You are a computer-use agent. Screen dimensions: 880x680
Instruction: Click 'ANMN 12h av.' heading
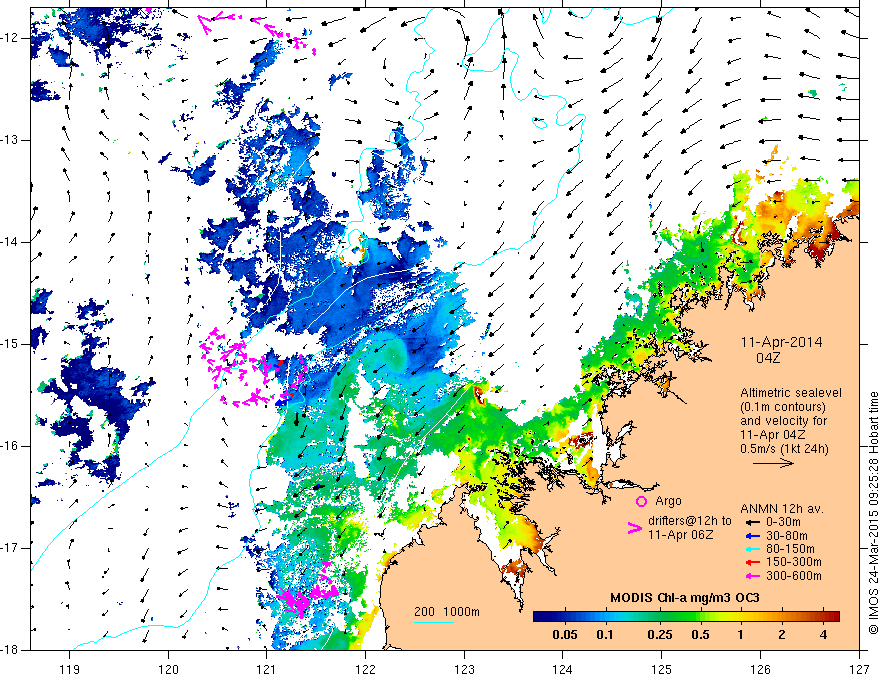coord(782,509)
